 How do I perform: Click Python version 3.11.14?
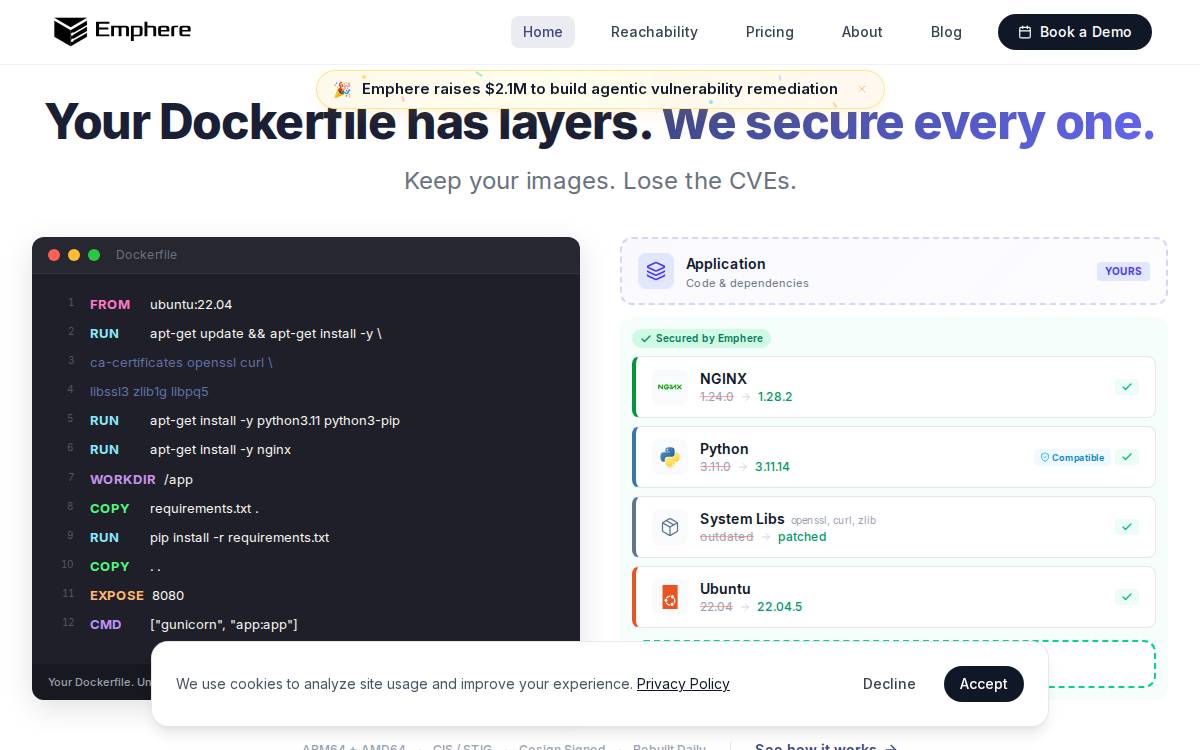[x=772, y=467]
